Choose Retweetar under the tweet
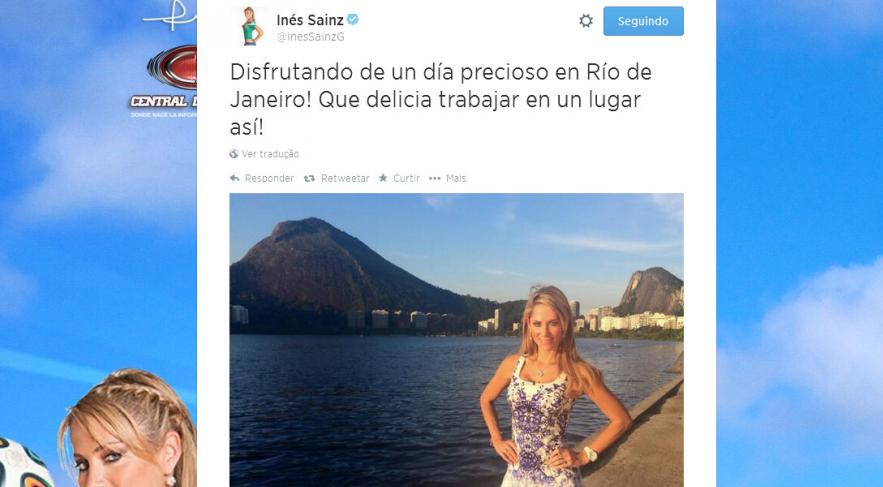 click(345, 178)
